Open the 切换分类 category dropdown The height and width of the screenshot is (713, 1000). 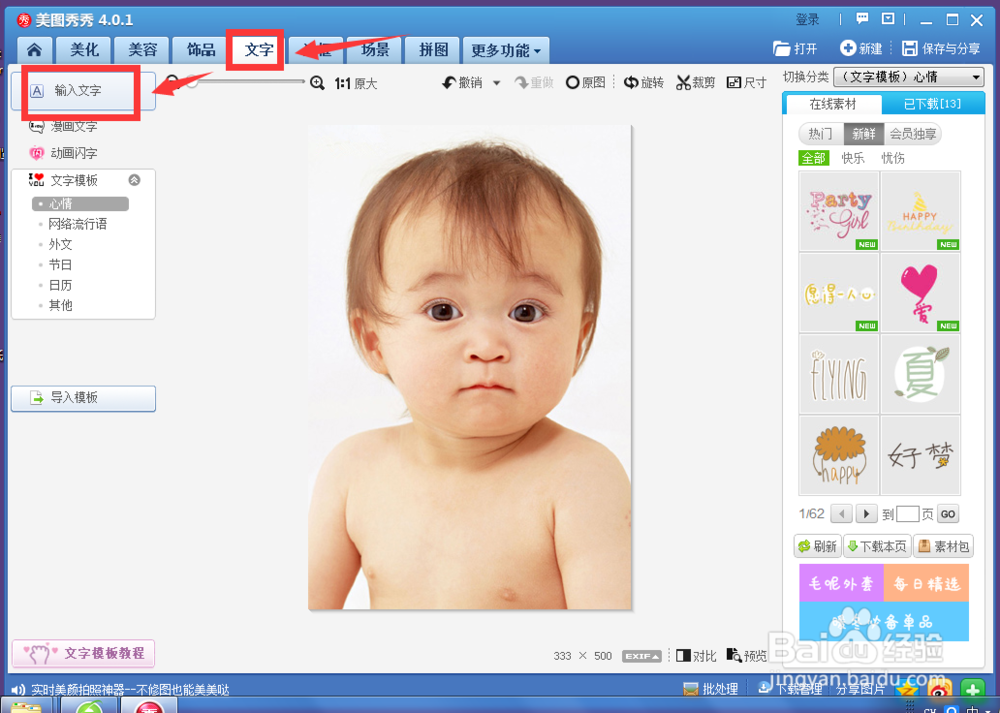(x=908, y=76)
